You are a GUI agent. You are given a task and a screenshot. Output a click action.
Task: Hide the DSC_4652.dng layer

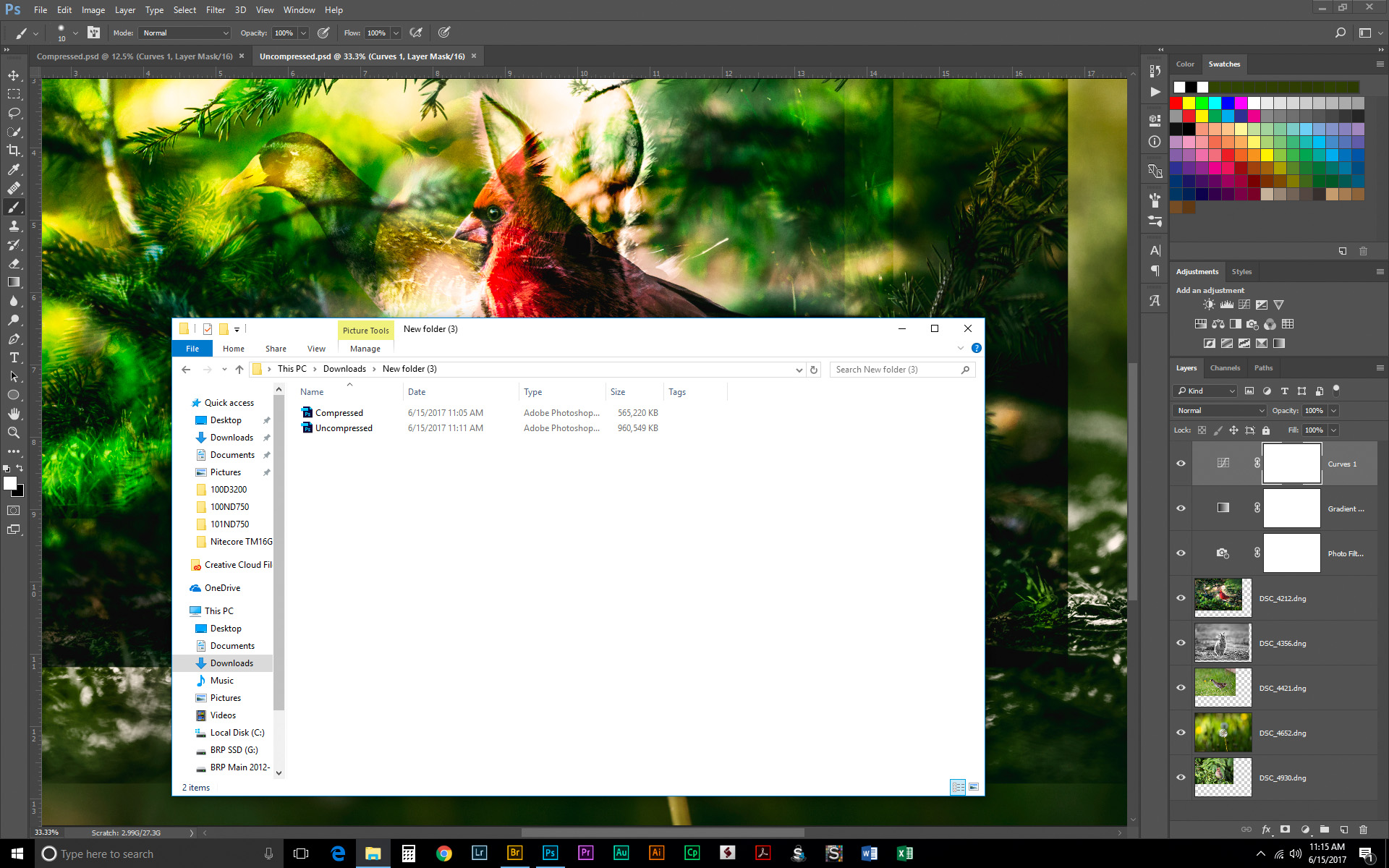(x=1181, y=733)
